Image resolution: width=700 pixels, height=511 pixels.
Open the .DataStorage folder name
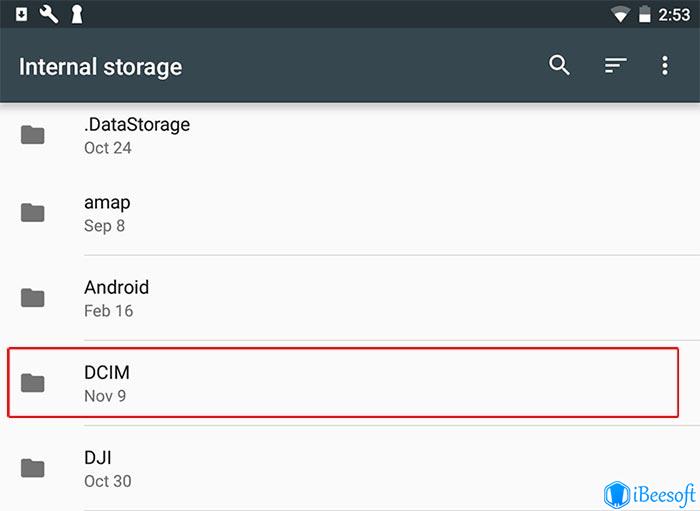[x=137, y=125]
